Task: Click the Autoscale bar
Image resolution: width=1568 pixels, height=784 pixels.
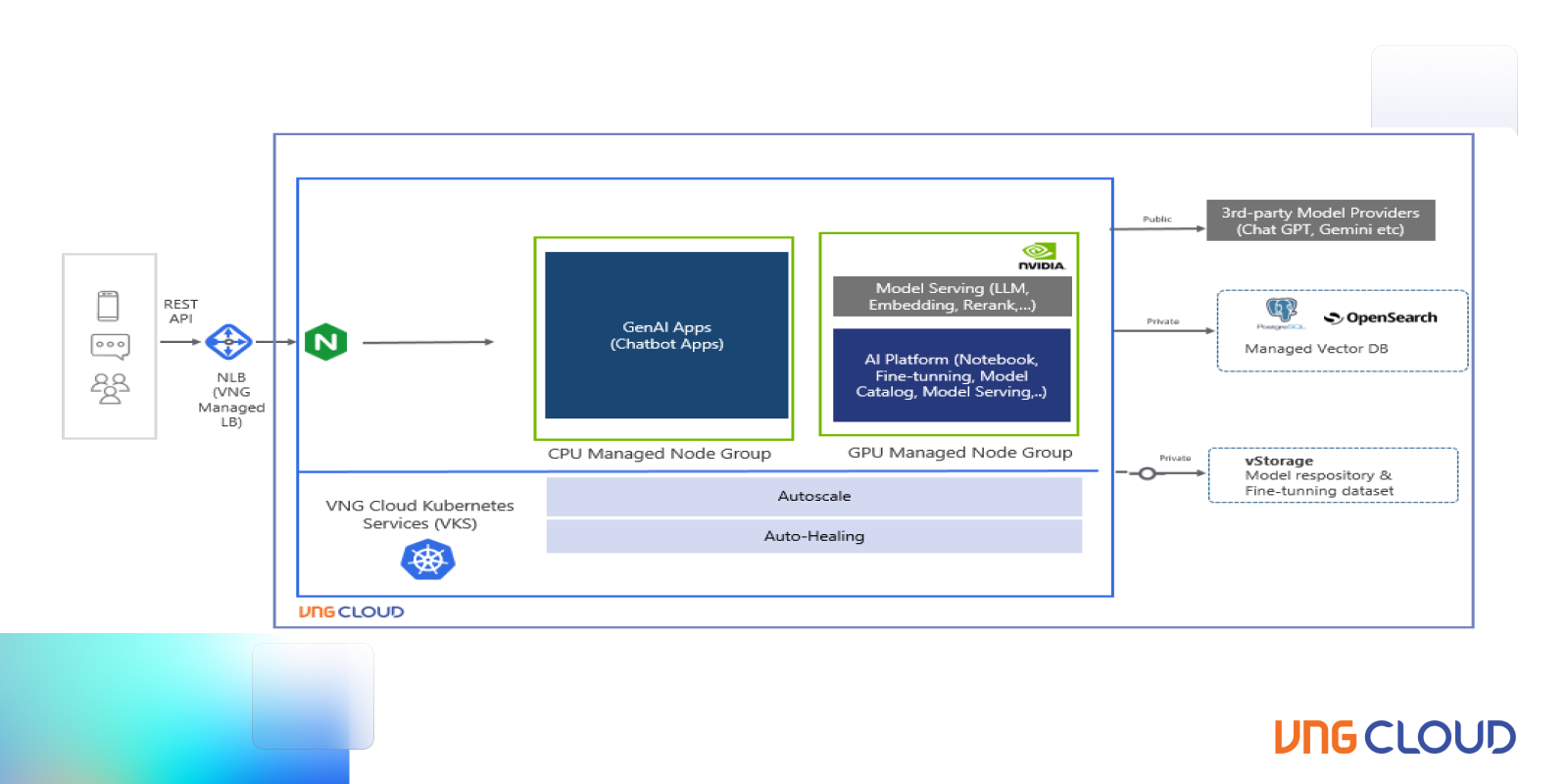Action: (x=814, y=497)
